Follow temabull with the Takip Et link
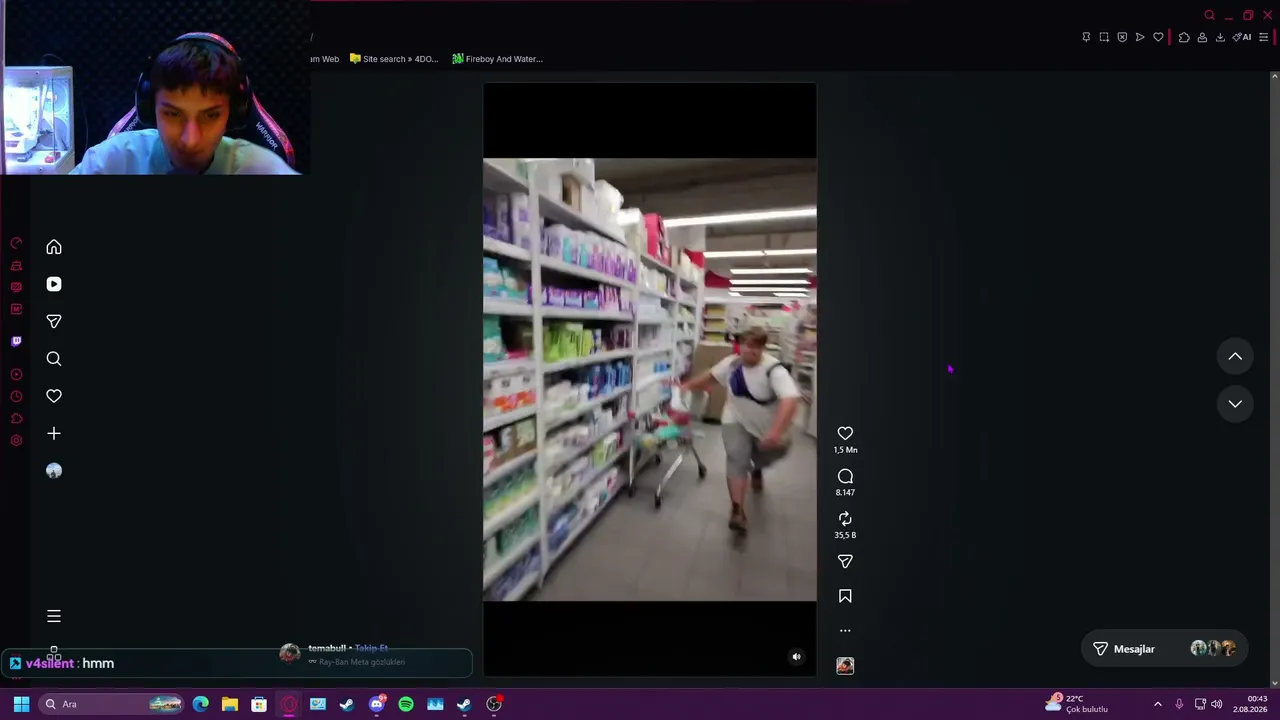The height and width of the screenshot is (720, 1280). click(371, 648)
